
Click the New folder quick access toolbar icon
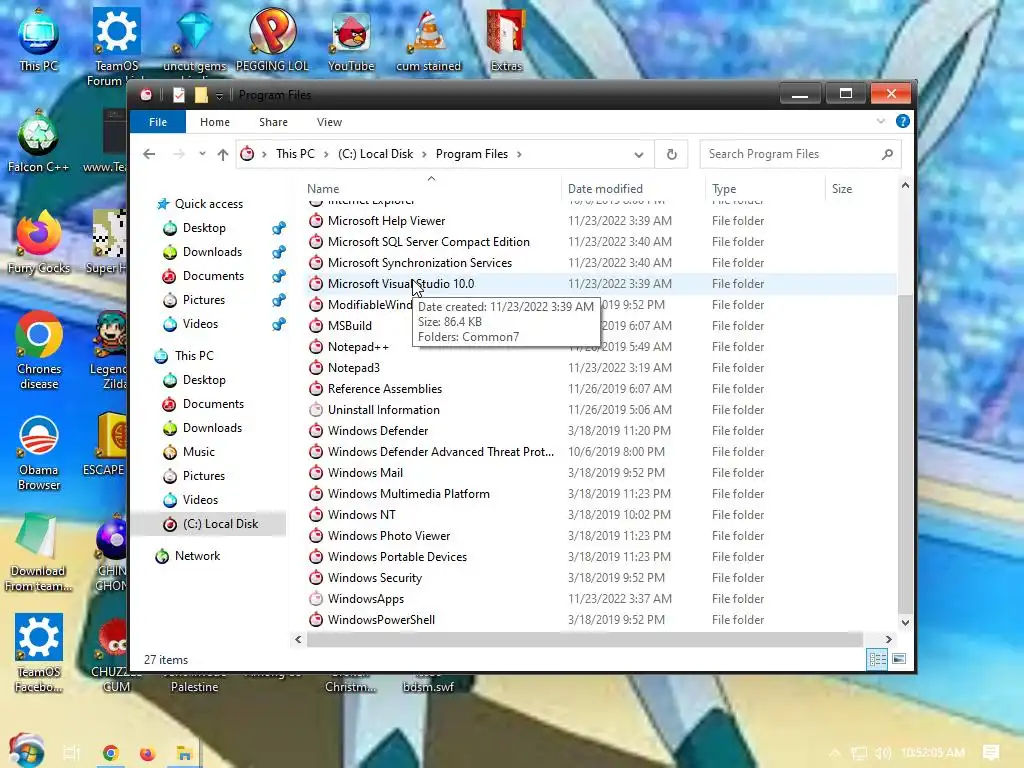(x=200, y=95)
